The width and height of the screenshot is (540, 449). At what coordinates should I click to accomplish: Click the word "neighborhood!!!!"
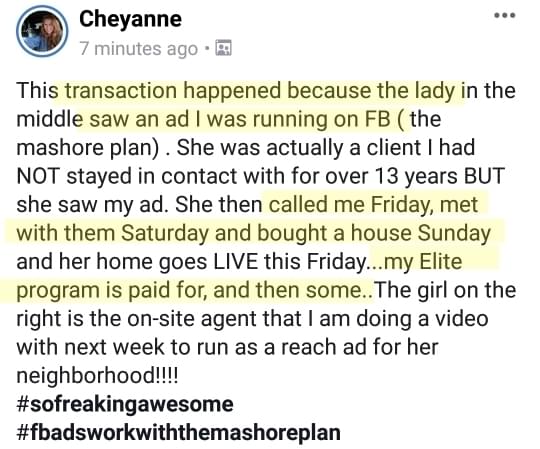[97, 376]
